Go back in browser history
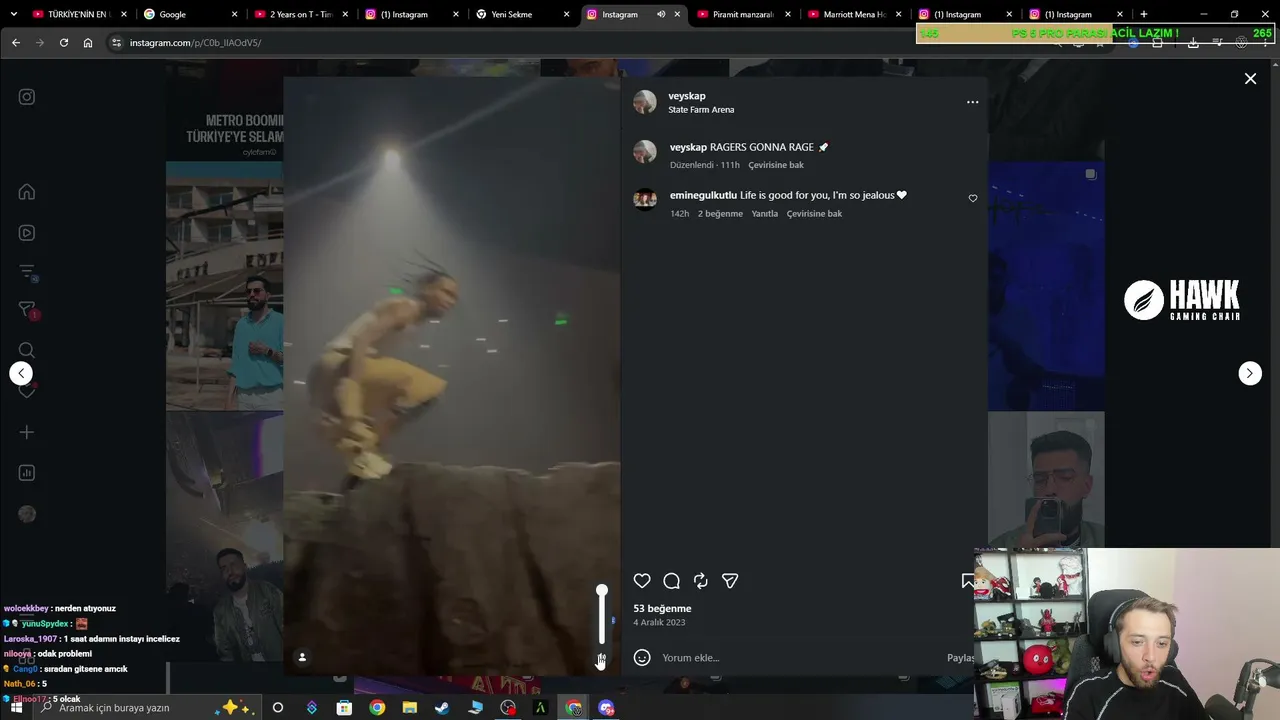This screenshot has height=720, width=1280. [16, 43]
